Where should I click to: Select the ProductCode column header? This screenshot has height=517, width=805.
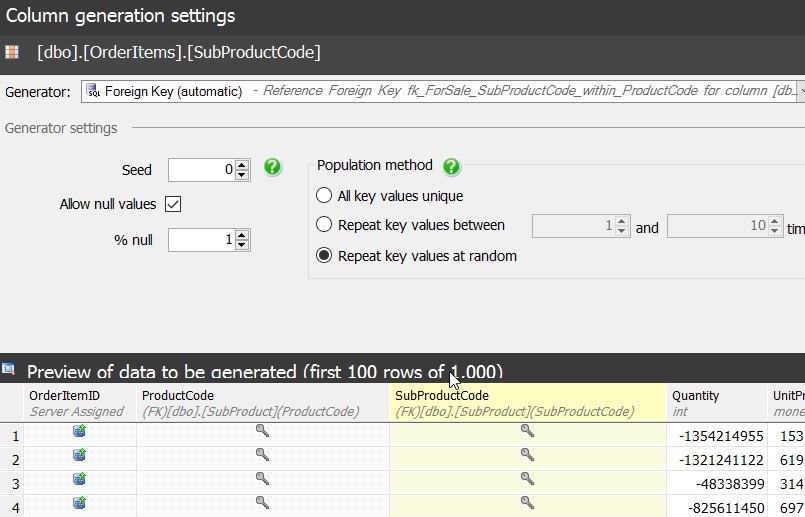263,403
